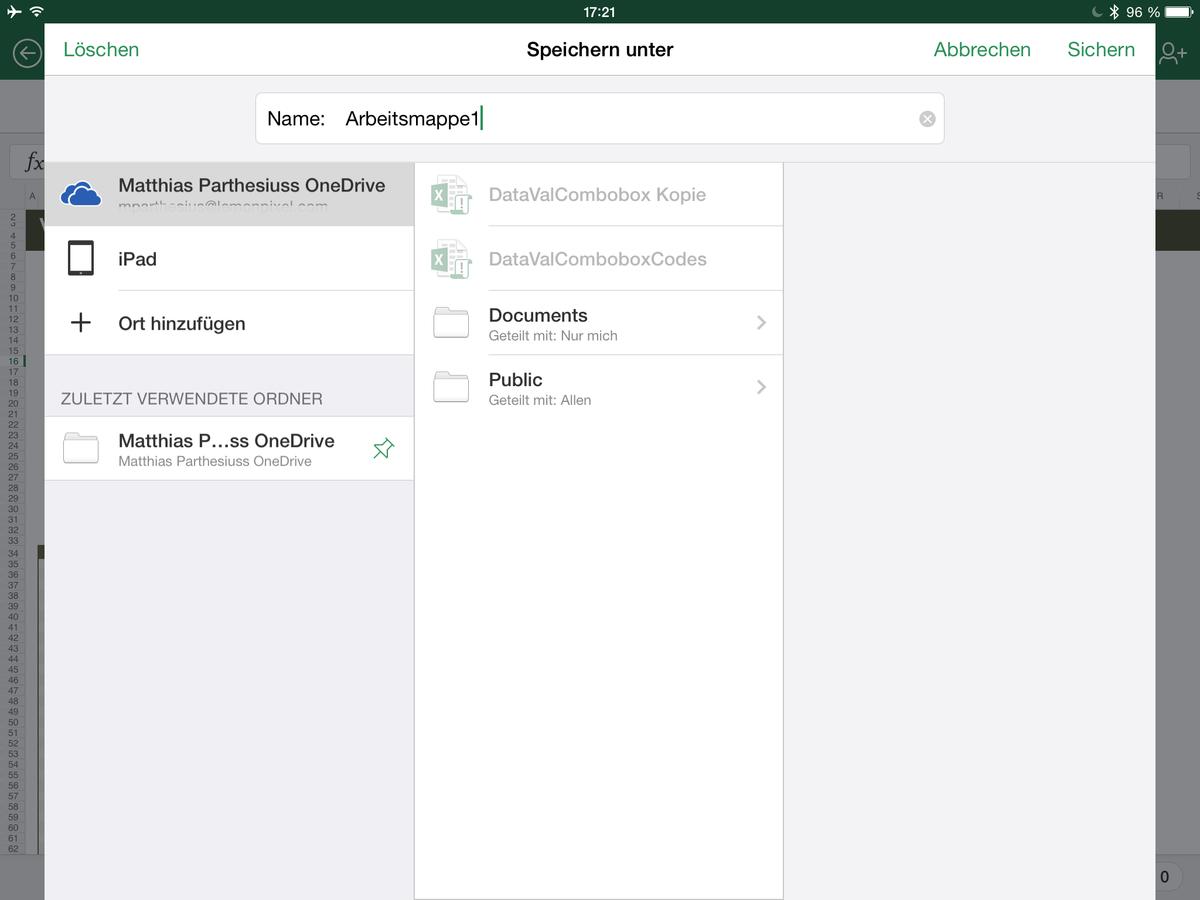Tap the plus icon to add a place
The image size is (1200, 900).
coord(81,323)
